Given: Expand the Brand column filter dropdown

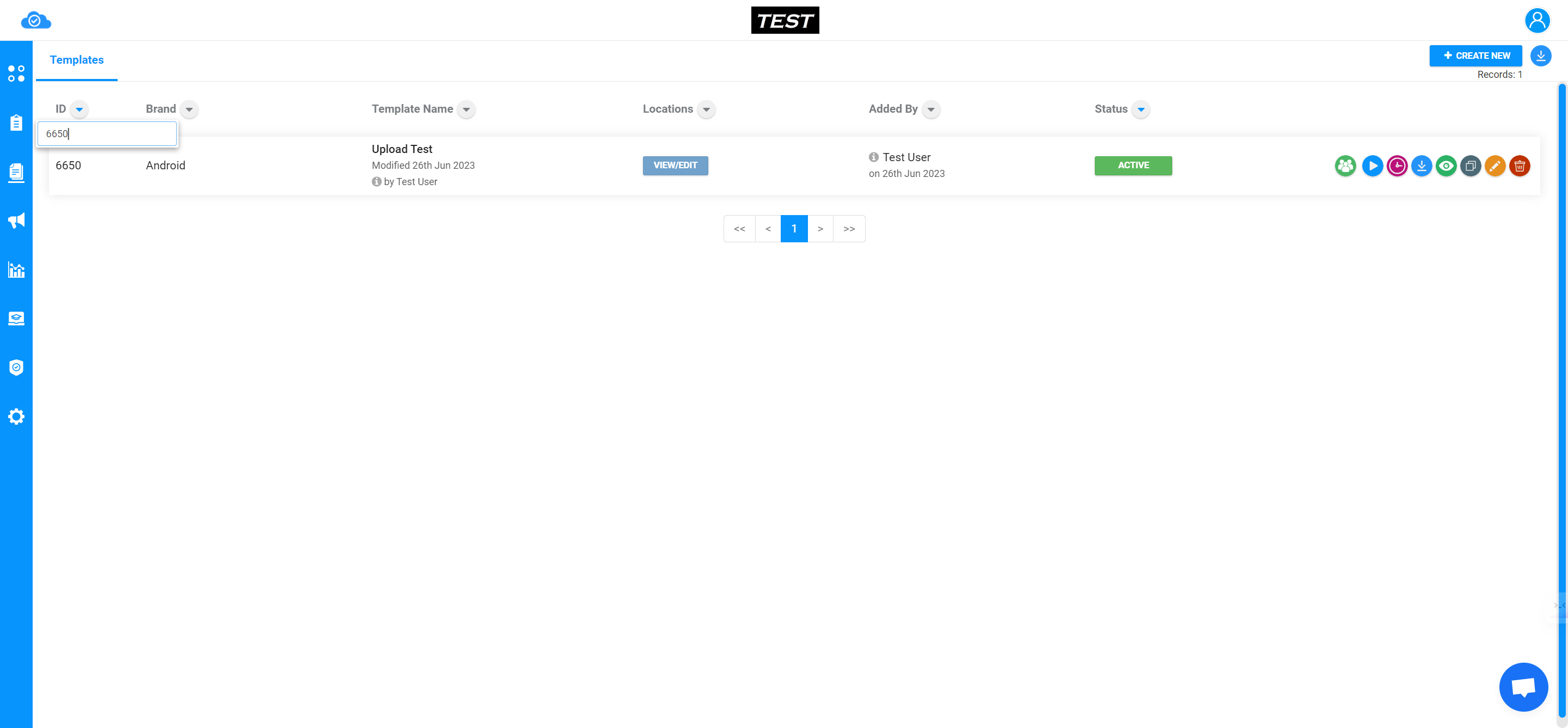Looking at the screenshot, I should (x=189, y=109).
